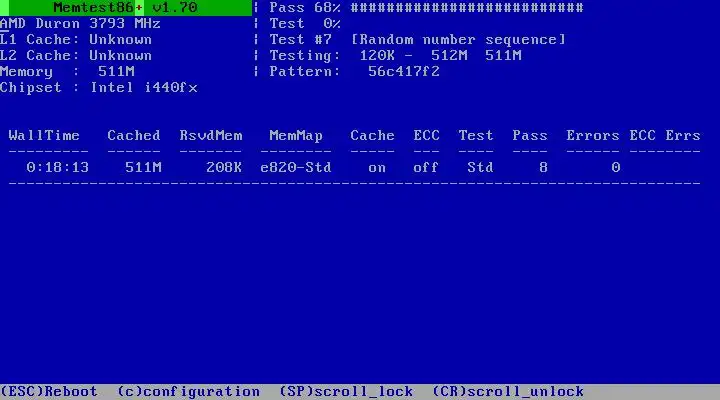The image size is (720, 400).
Task: Click the Test 0% progress indicator
Action: click(x=305, y=23)
